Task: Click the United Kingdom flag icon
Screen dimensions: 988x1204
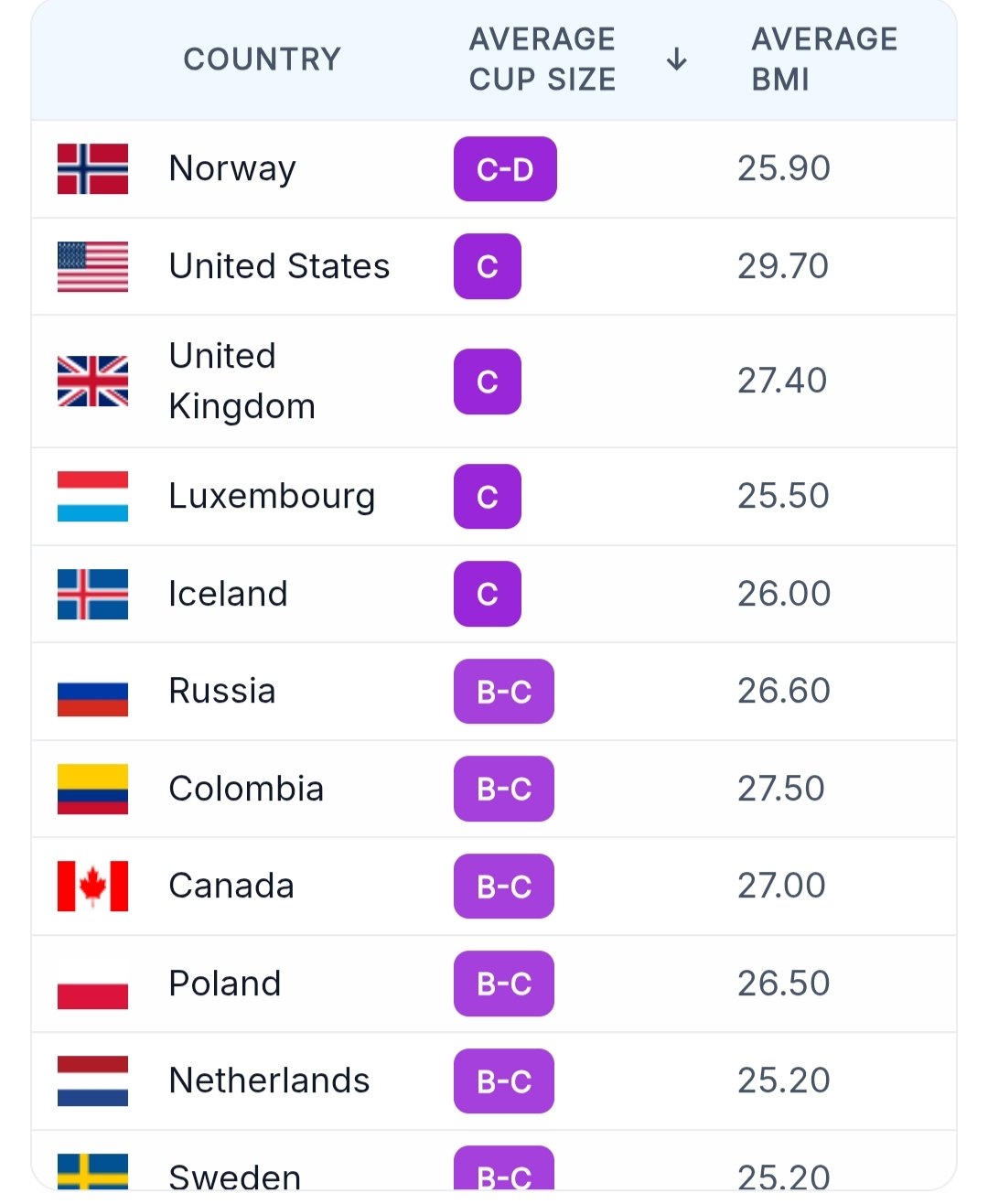Action: (x=92, y=382)
